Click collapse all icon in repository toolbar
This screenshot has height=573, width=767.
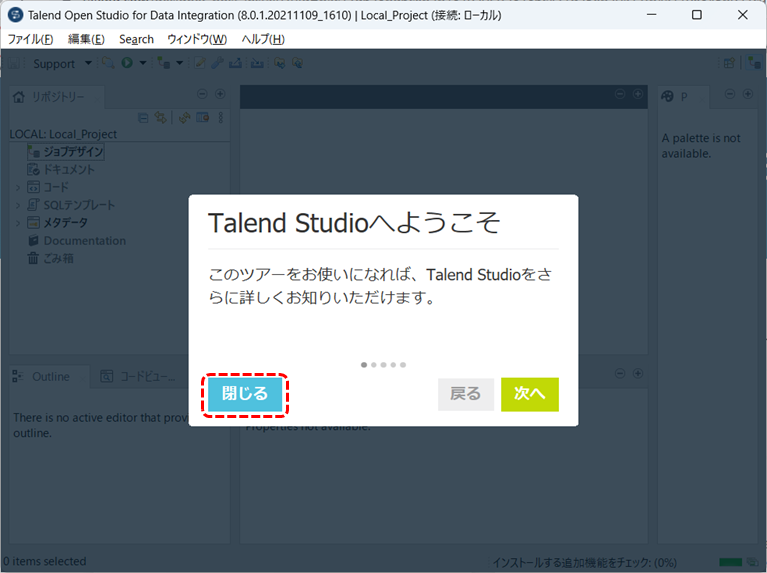point(143,117)
